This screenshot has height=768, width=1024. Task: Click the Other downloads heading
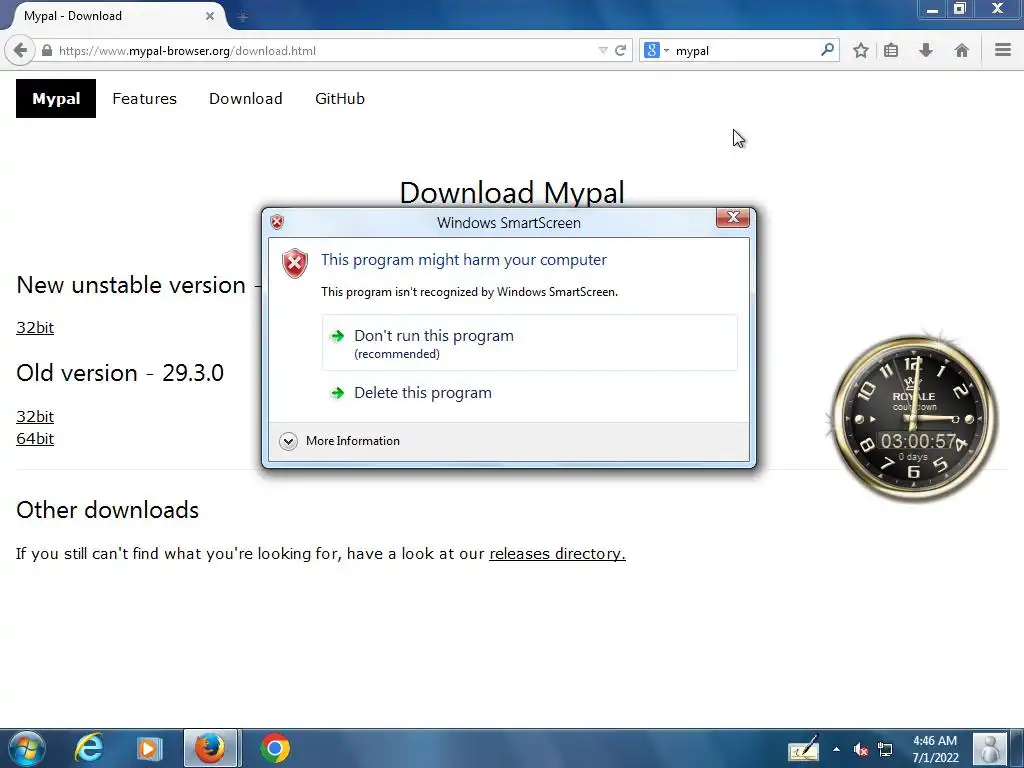108,510
